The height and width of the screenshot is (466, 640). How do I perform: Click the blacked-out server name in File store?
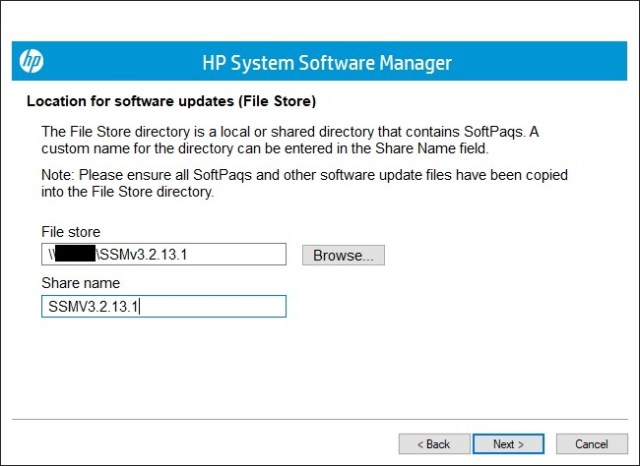[x=73, y=255]
